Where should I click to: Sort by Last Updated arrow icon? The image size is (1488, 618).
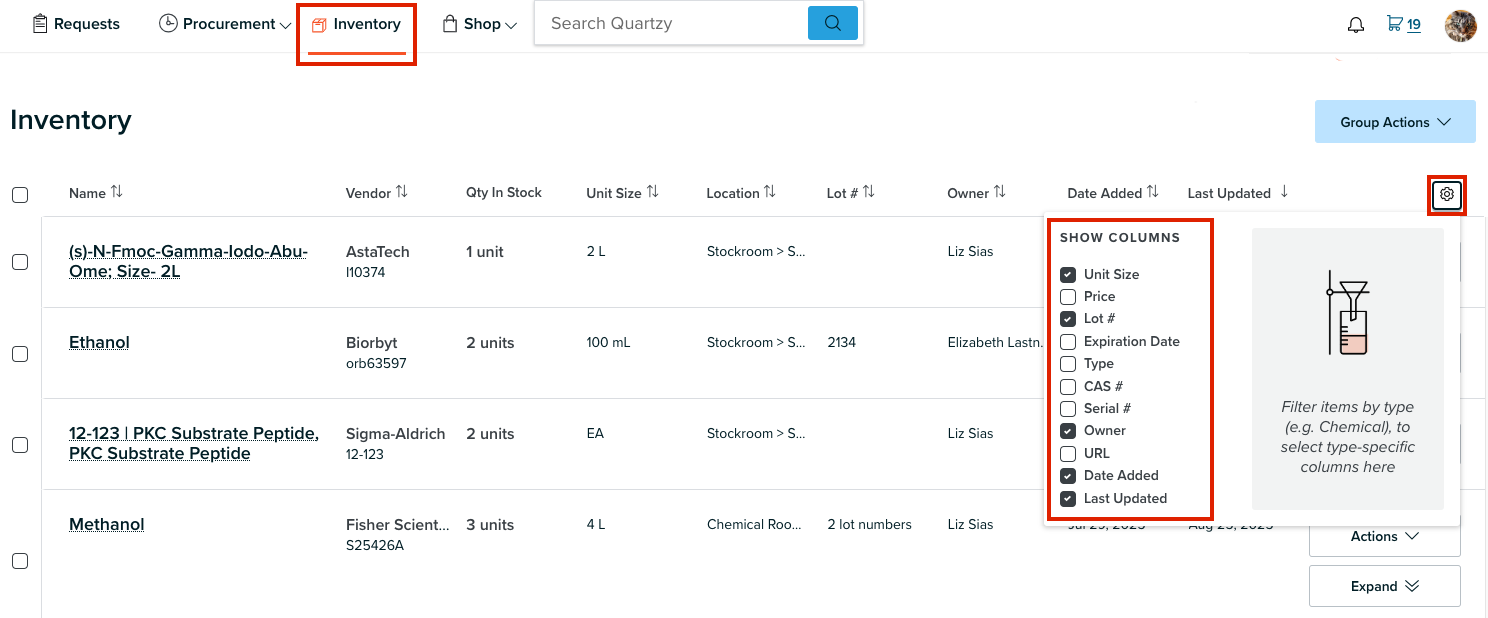1284,192
